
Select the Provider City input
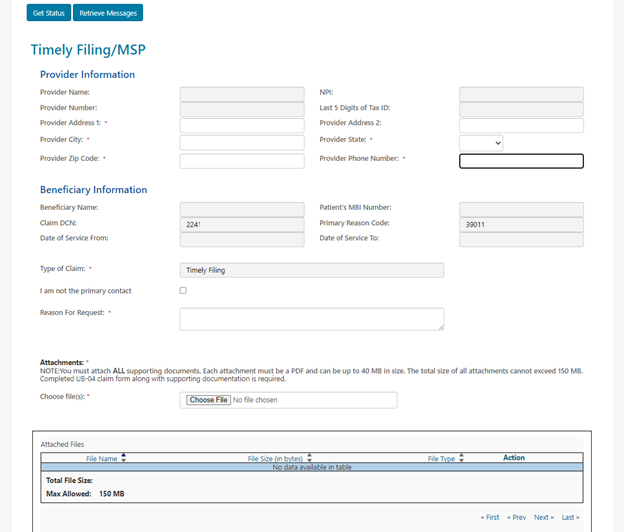tap(241, 143)
